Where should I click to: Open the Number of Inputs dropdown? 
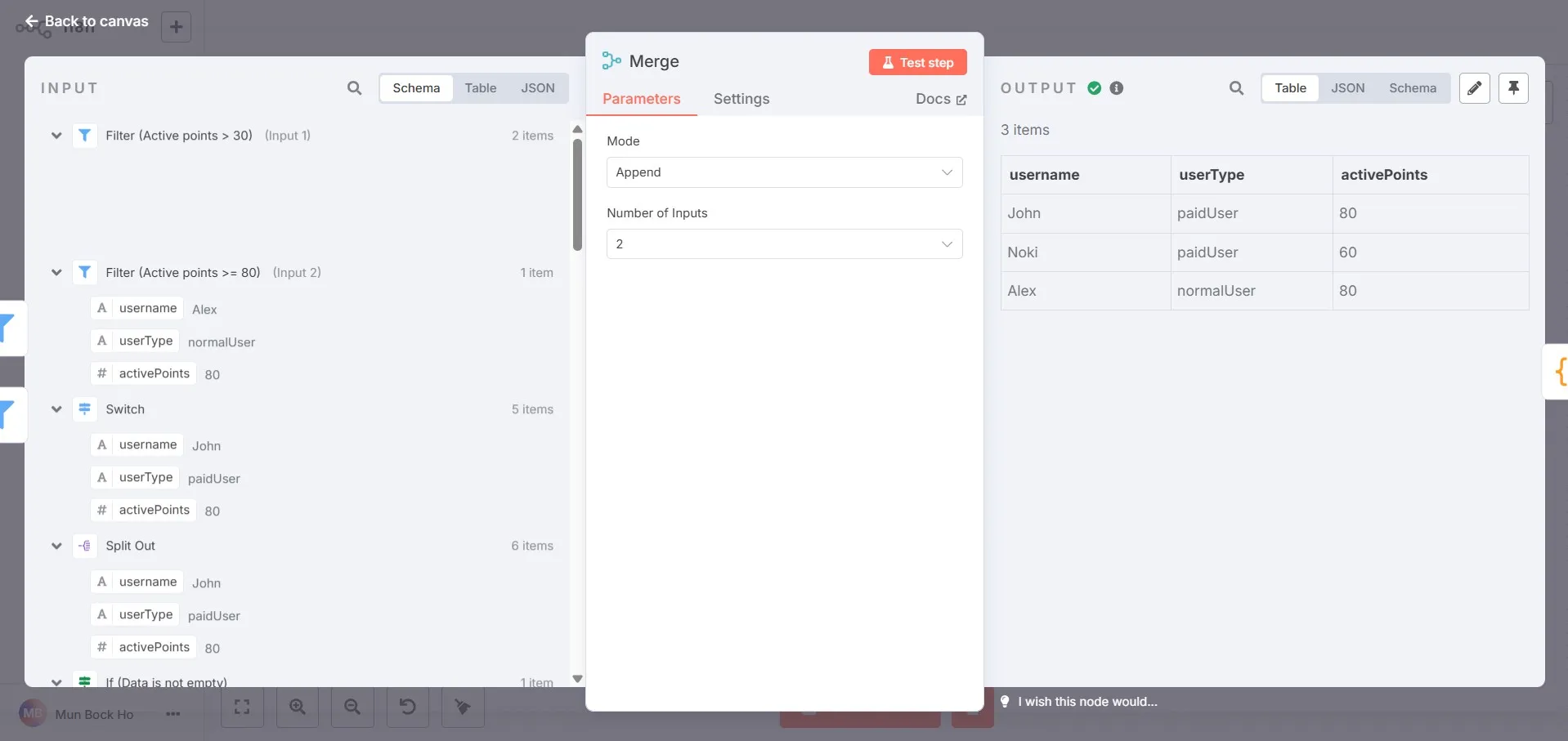(x=784, y=244)
